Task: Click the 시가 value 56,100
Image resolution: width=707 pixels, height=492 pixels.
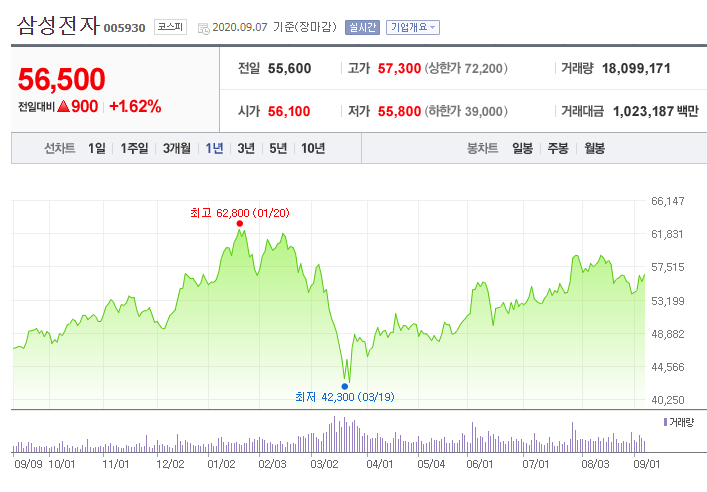Action: (289, 111)
